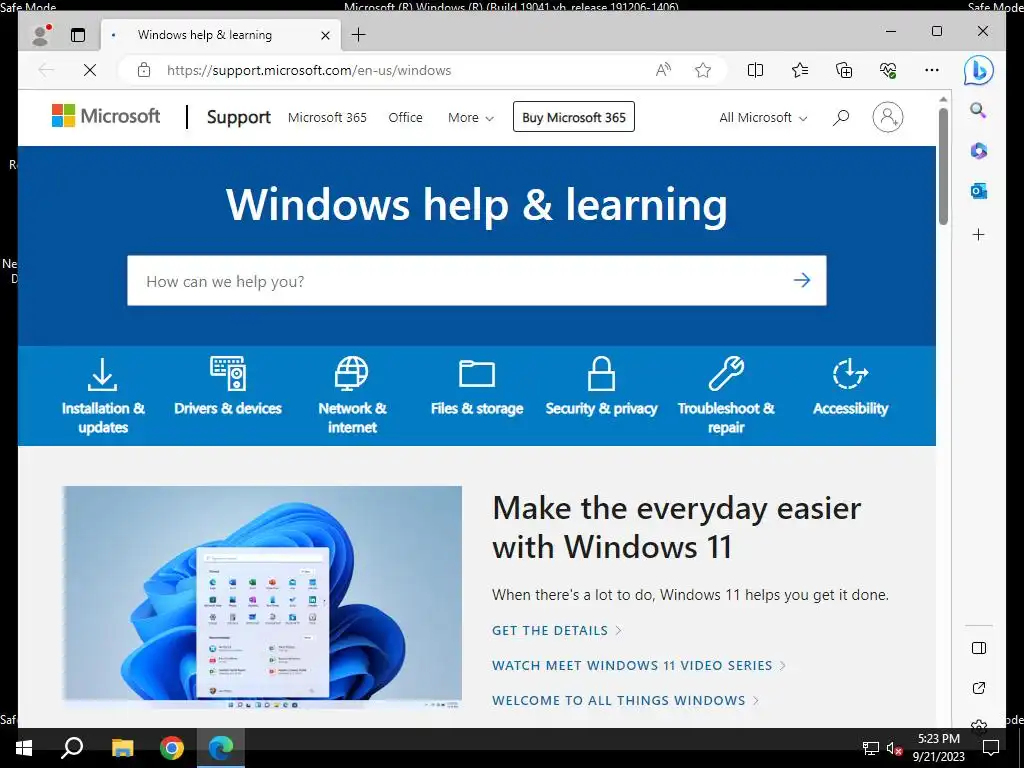The height and width of the screenshot is (768, 1024).
Task: Open Bing chat sidebar button
Action: pyautogui.click(x=979, y=71)
